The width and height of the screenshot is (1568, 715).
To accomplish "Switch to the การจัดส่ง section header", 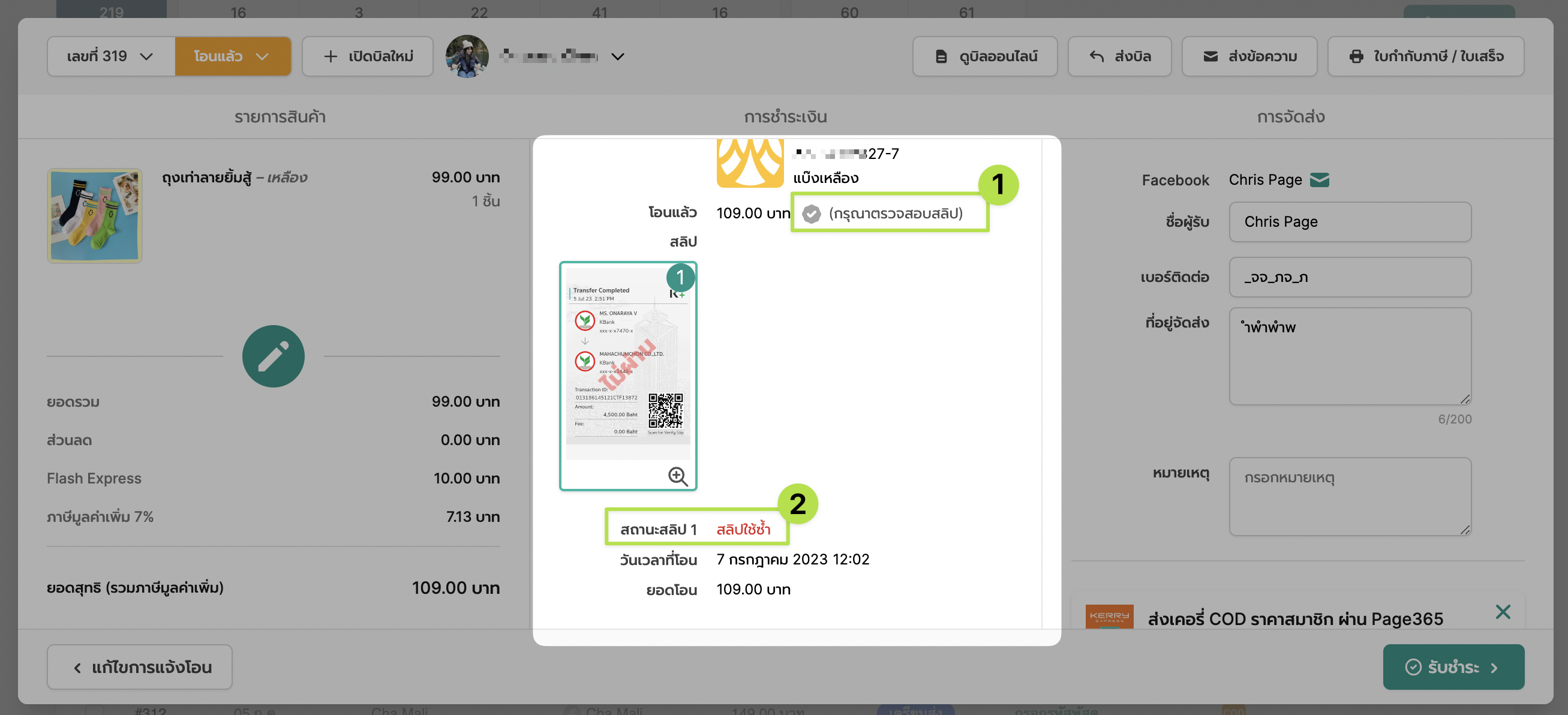I will pos(1290,116).
